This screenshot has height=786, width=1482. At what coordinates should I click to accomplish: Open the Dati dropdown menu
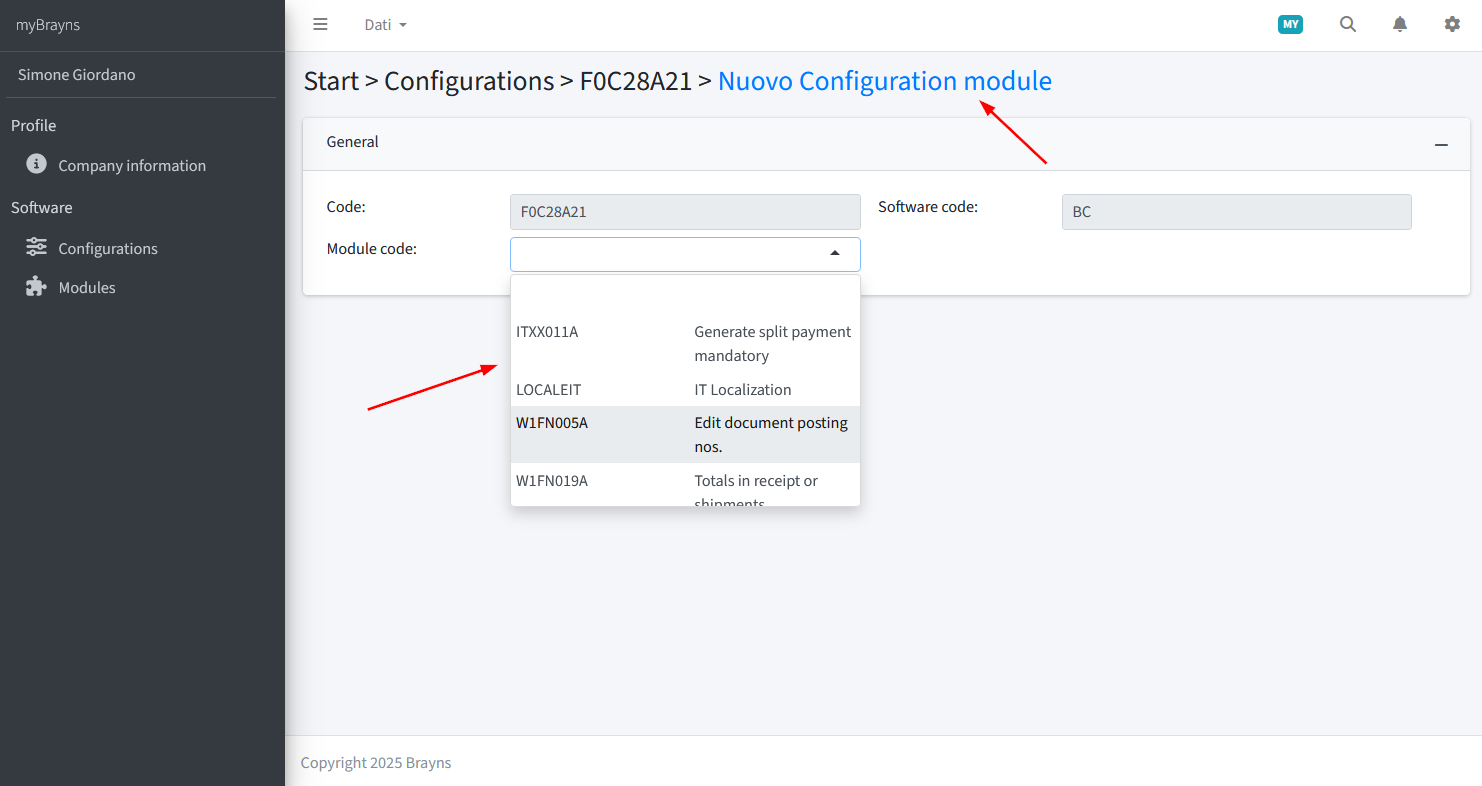[385, 25]
